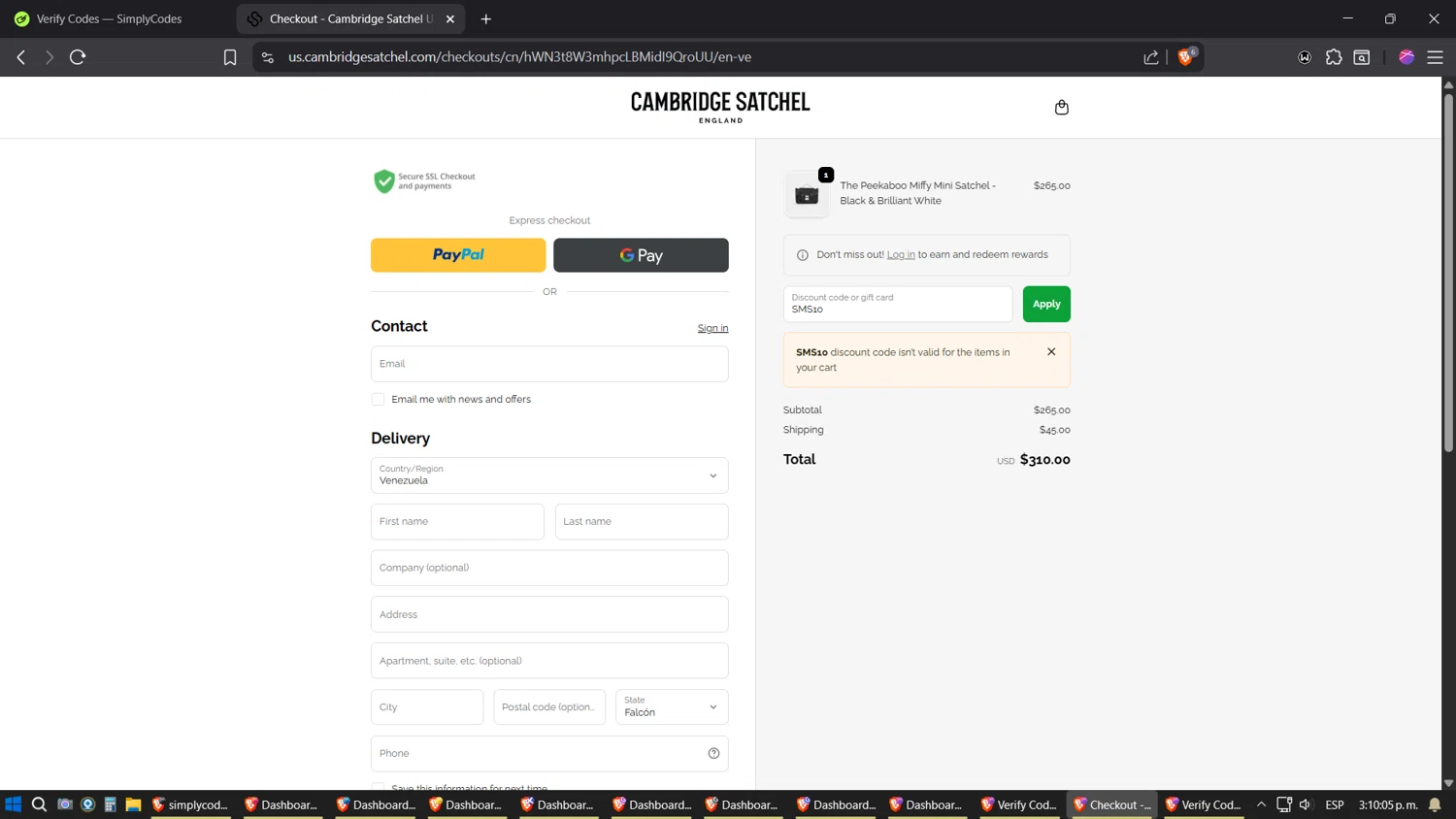
Task: Click the Email input field
Action: coord(549,364)
